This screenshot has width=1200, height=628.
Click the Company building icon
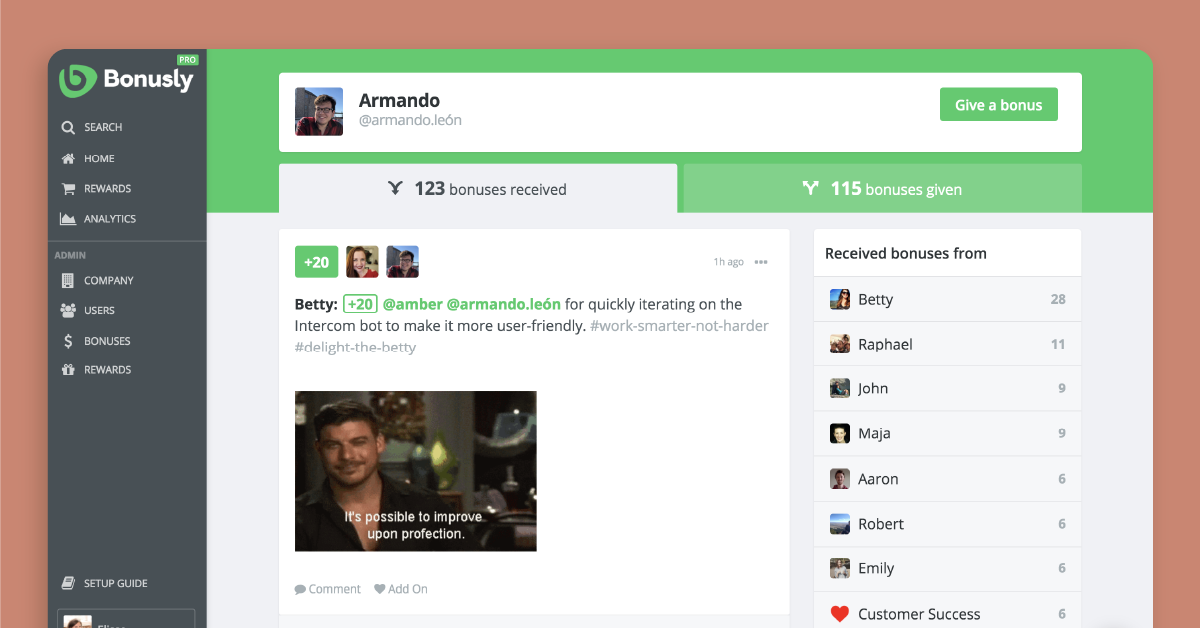click(x=68, y=280)
